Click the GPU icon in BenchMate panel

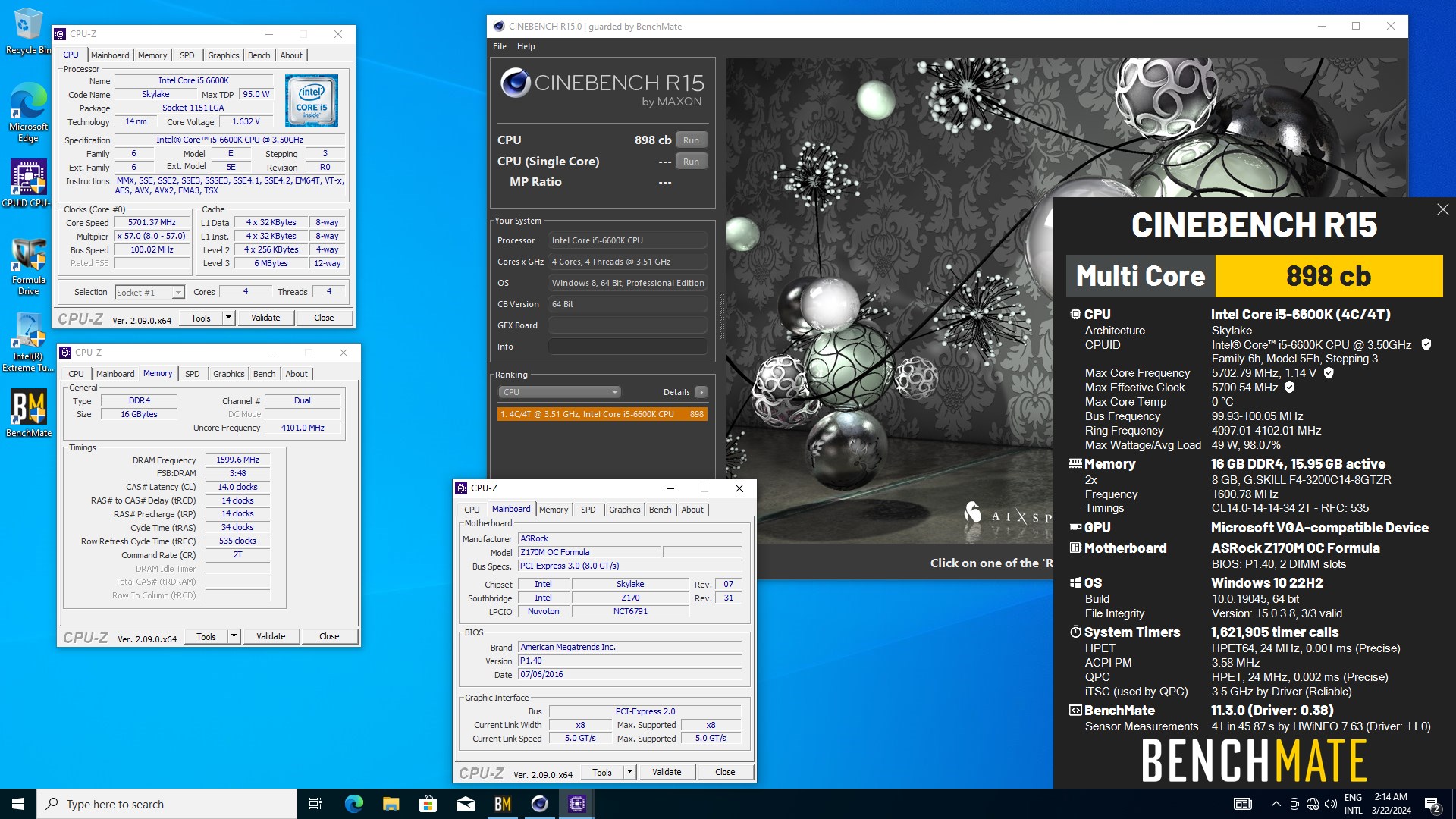[1075, 527]
